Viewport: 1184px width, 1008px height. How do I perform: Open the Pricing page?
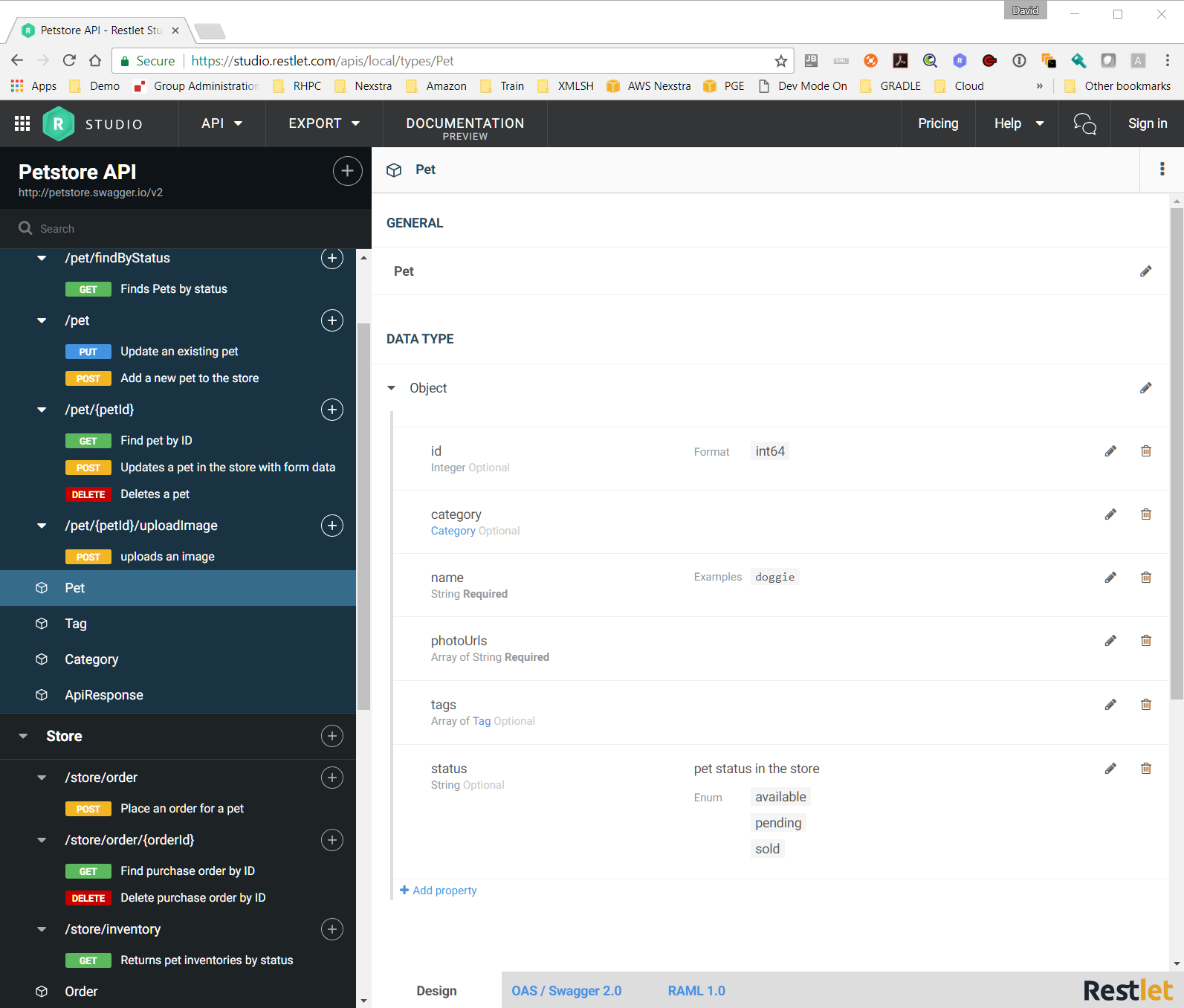(938, 123)
